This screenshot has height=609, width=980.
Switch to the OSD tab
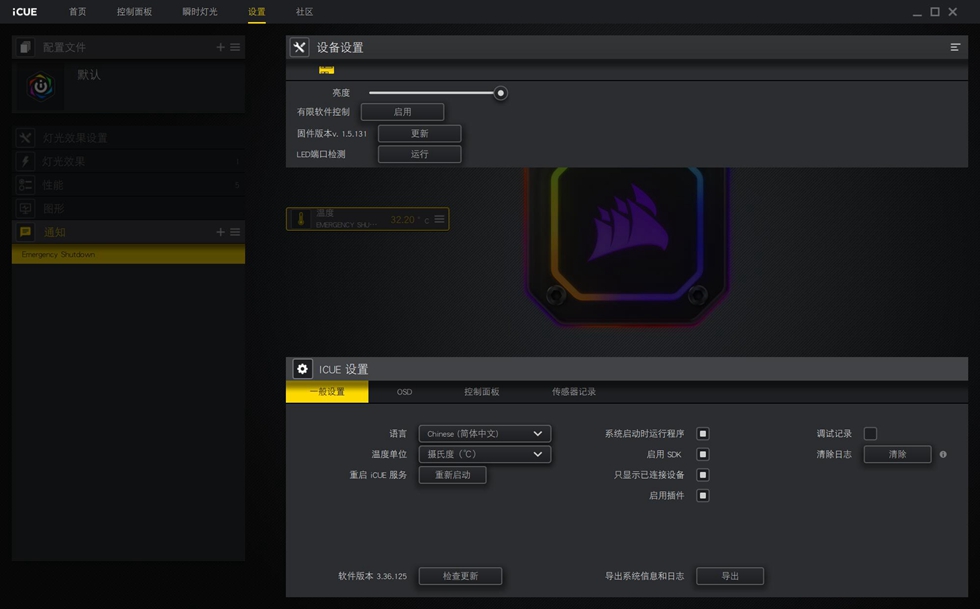(404, 392)
